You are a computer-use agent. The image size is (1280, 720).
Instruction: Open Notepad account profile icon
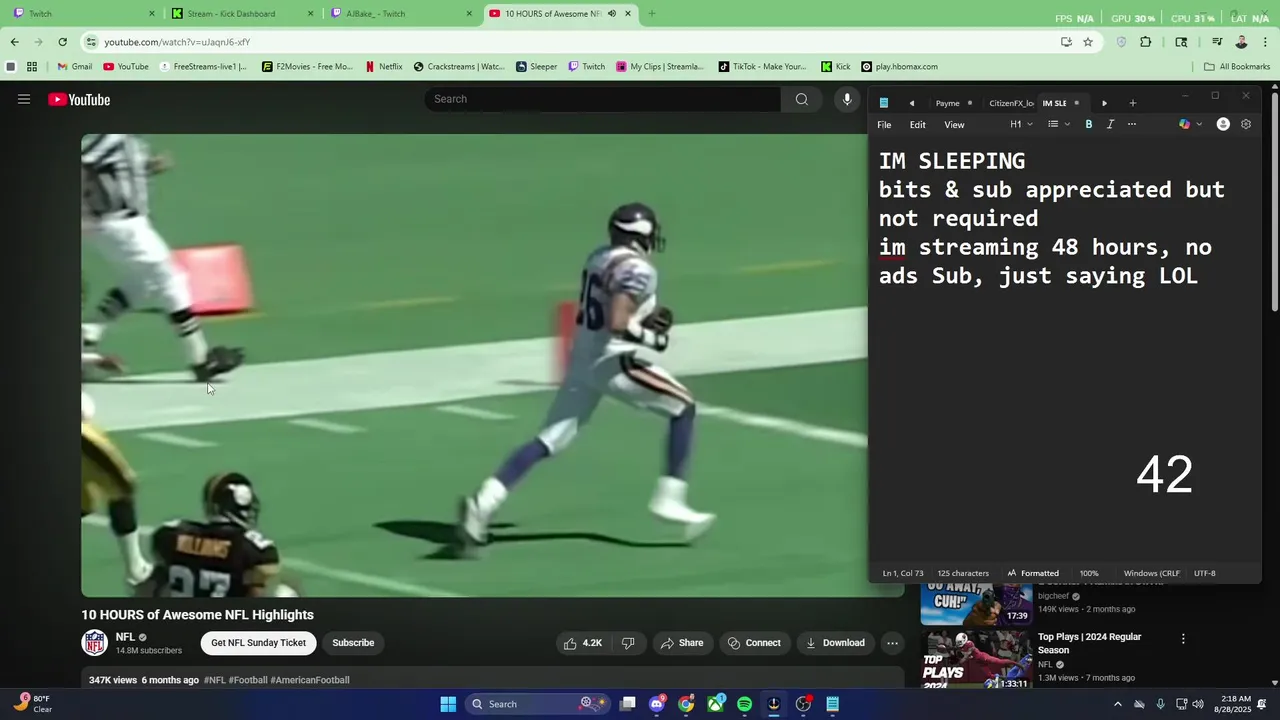1223,125
